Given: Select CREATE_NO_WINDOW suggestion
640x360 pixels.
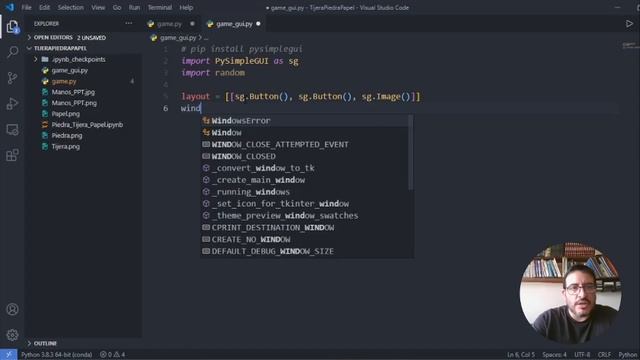Looking at the screenshot, I should pos(305,239).
